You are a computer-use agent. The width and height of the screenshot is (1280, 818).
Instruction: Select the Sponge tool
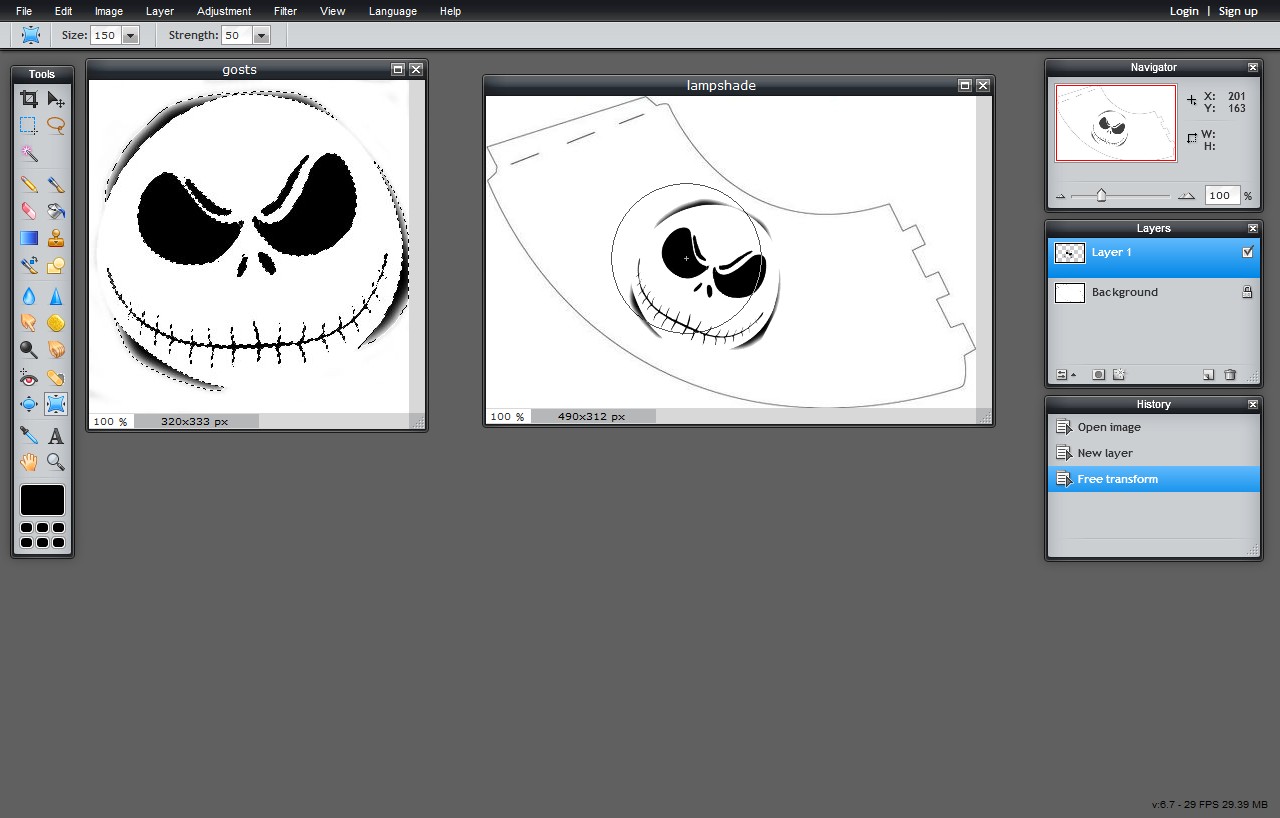tap(56, 323)
